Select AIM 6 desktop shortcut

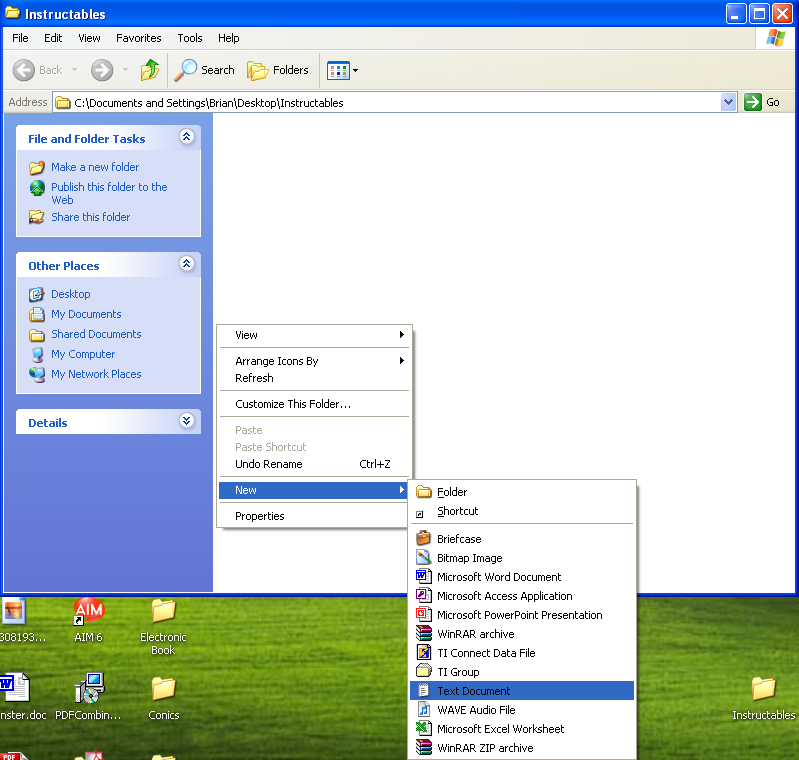[x=89, y=619]
